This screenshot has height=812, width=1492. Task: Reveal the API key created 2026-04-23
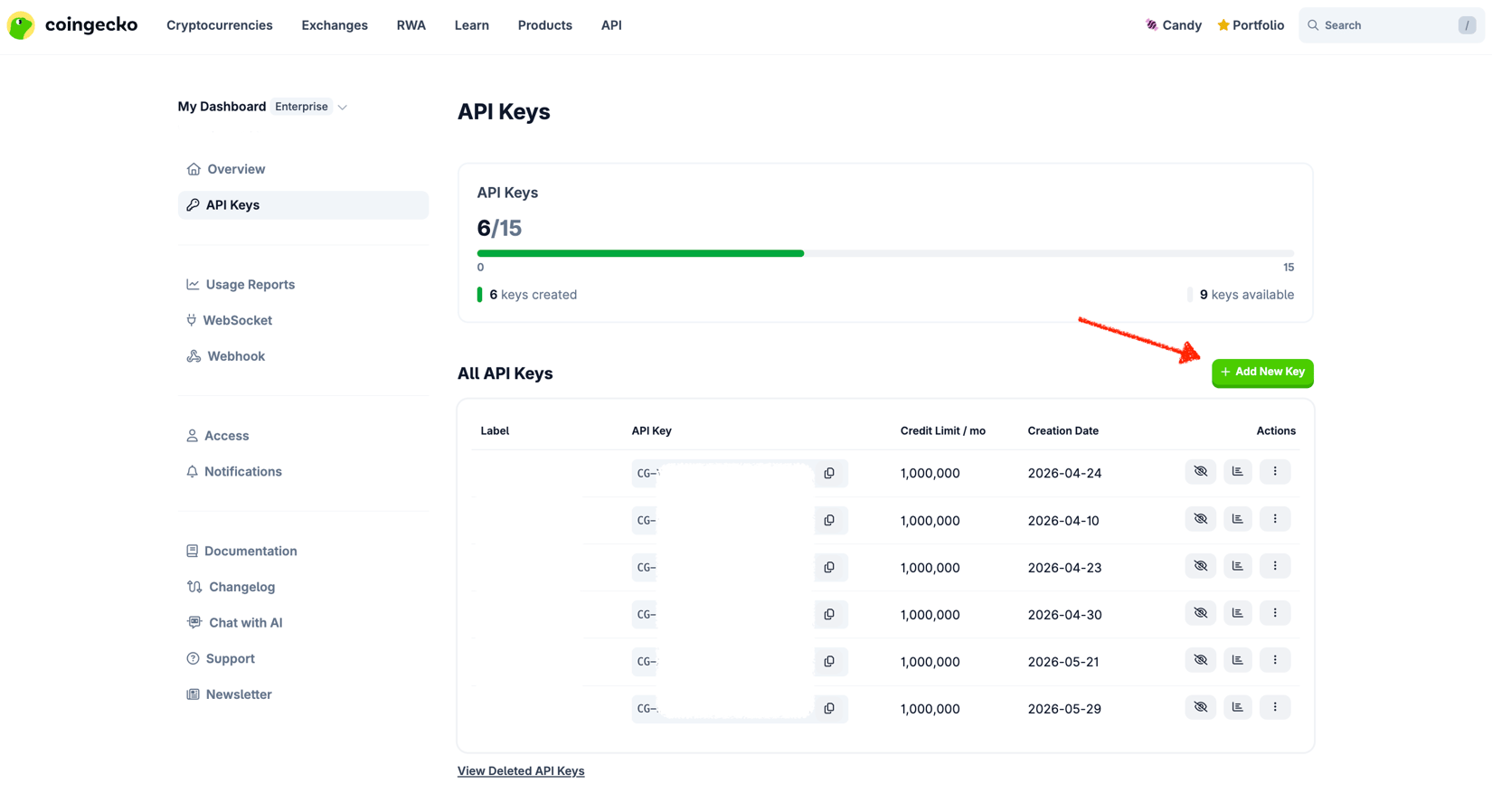tap(1201, 566)
